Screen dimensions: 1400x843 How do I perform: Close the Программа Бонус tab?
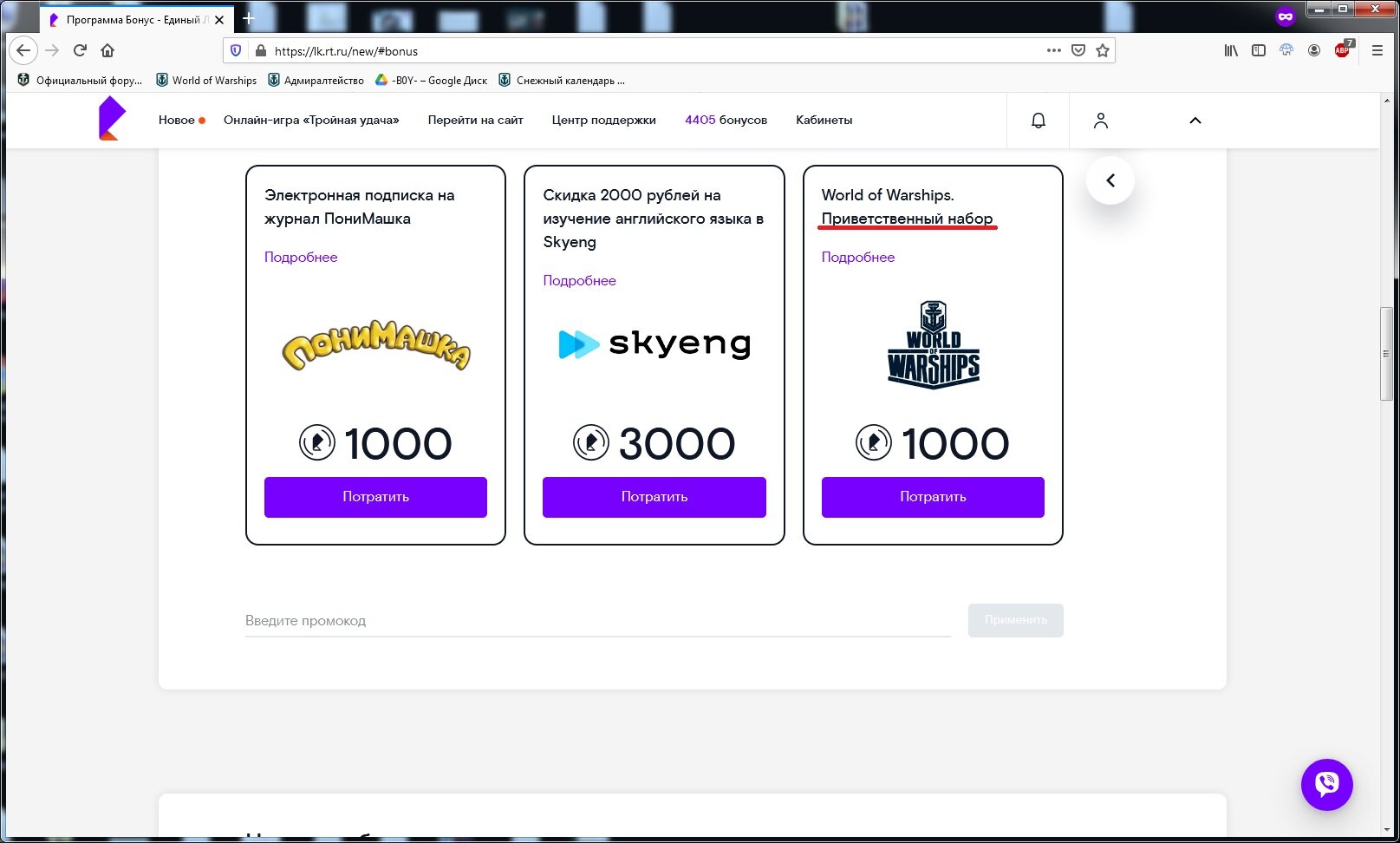(219, 19)
